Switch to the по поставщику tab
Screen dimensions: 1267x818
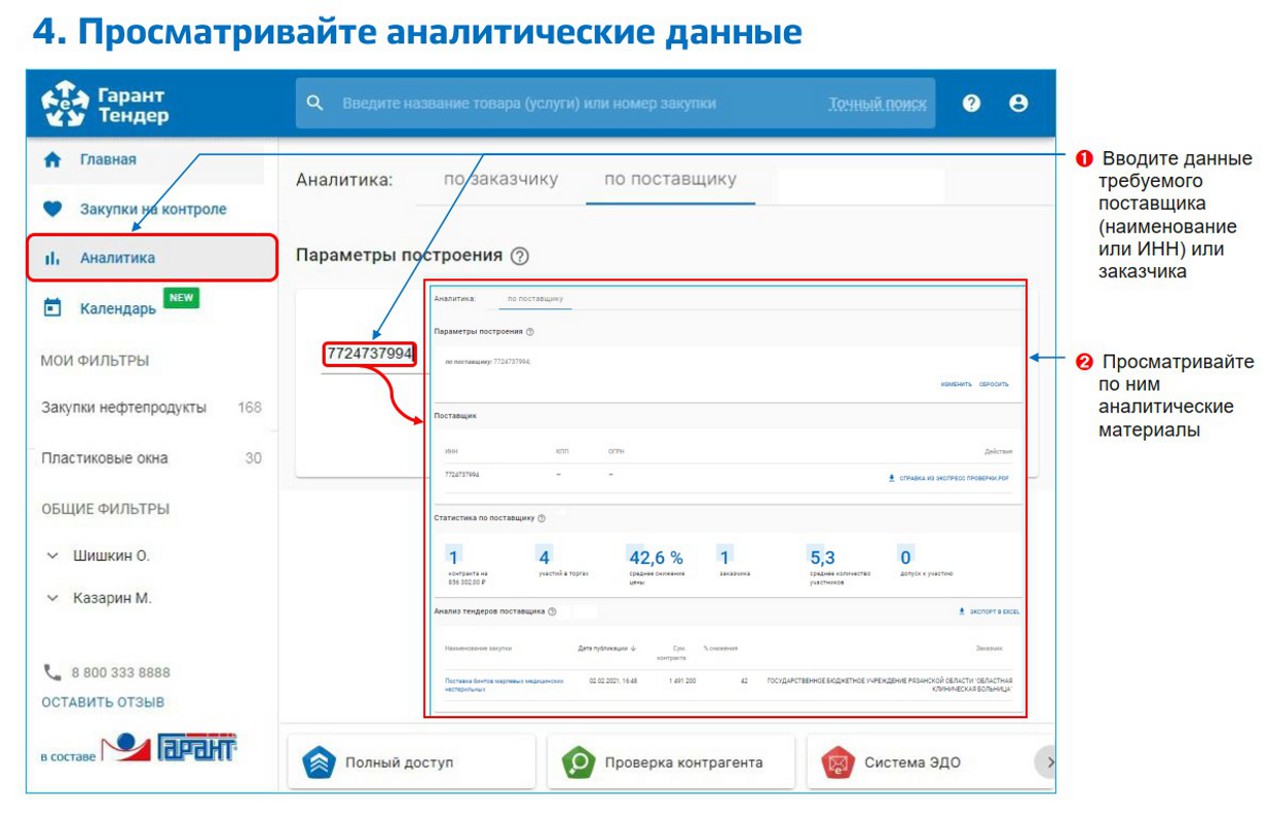pos(670,180)
